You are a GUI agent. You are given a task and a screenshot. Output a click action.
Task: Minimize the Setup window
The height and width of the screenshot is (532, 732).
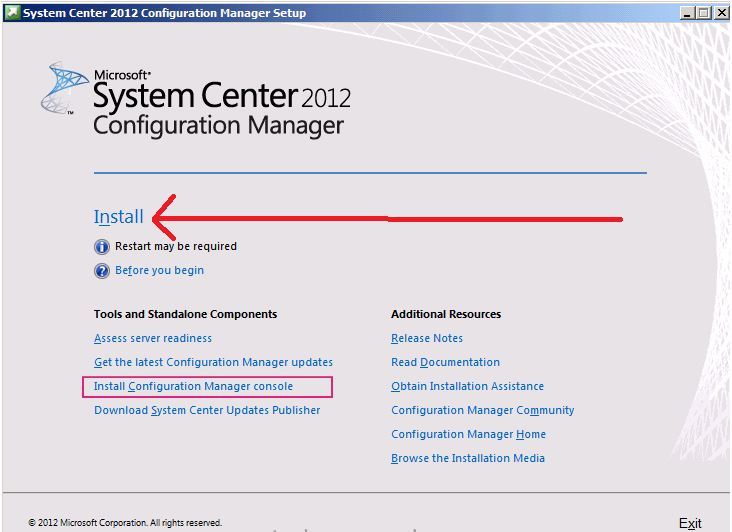(687, 13)
